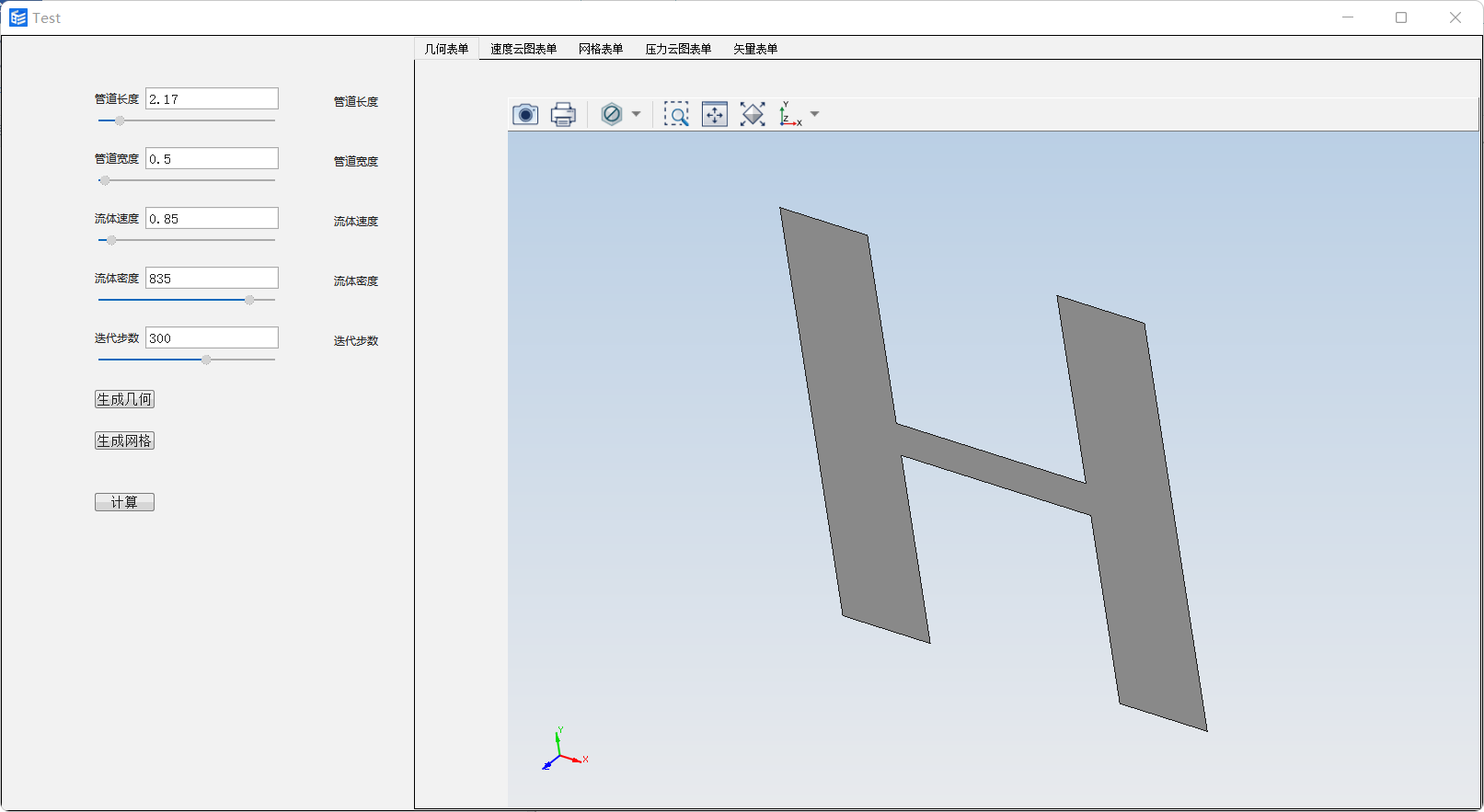Select the 矢量表单 tab
The height and width of the screenshot is (812, 1484).
pos(755,49)
